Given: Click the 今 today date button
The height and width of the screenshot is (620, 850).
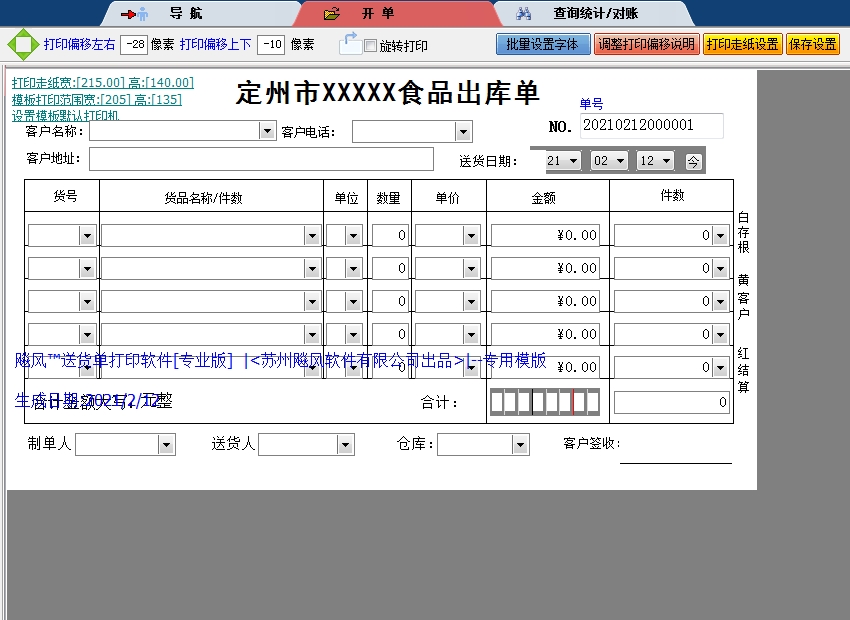Looking at the screenshot, I should click(x=694, y=161).
